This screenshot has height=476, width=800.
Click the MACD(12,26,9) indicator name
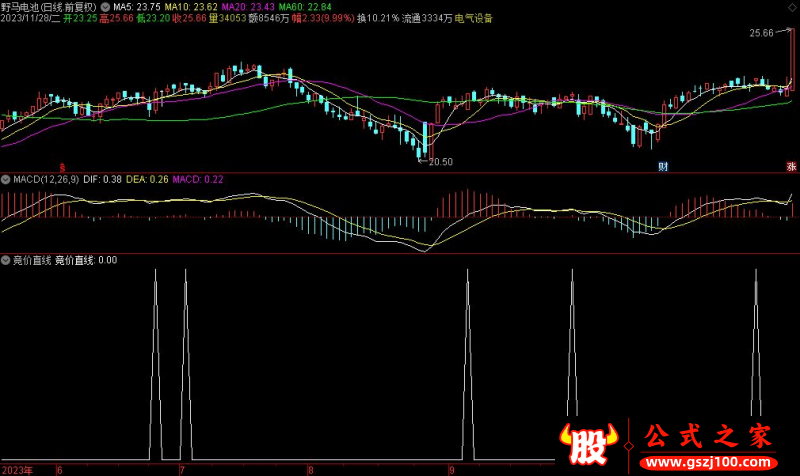[x=46, y=180]
